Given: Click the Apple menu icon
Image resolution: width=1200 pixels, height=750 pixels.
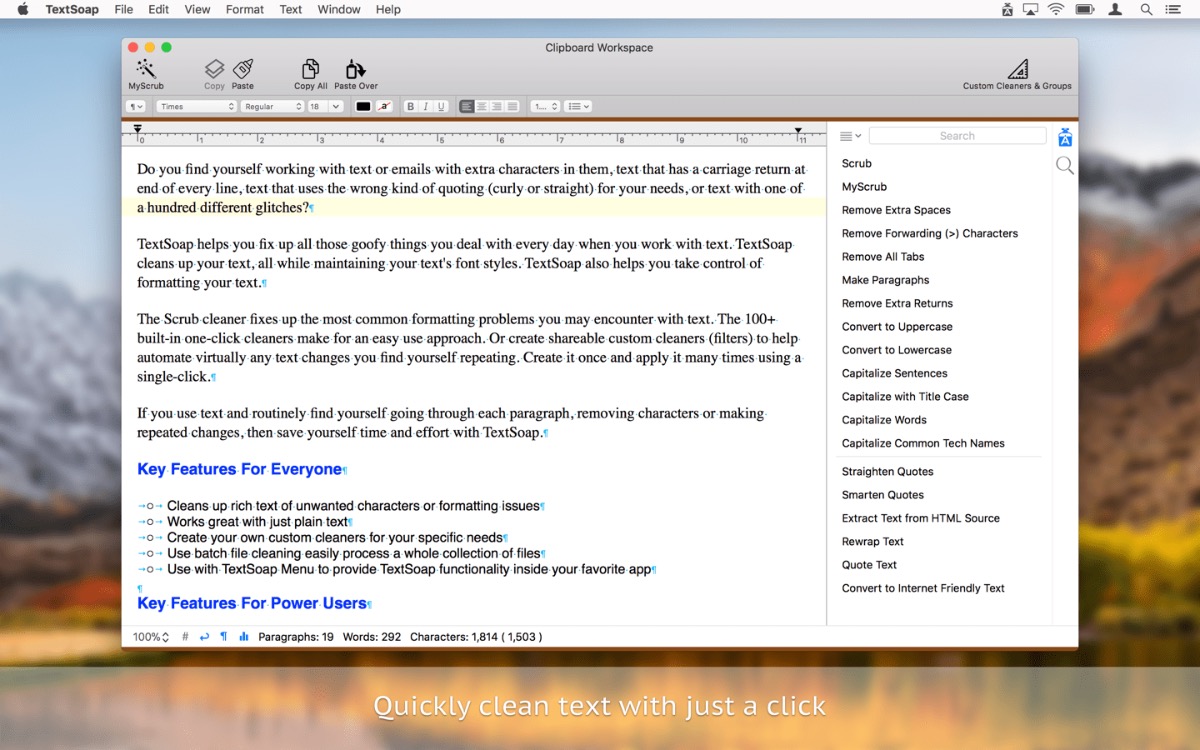Looking at the screenshot, I should [x=23, y=9].
